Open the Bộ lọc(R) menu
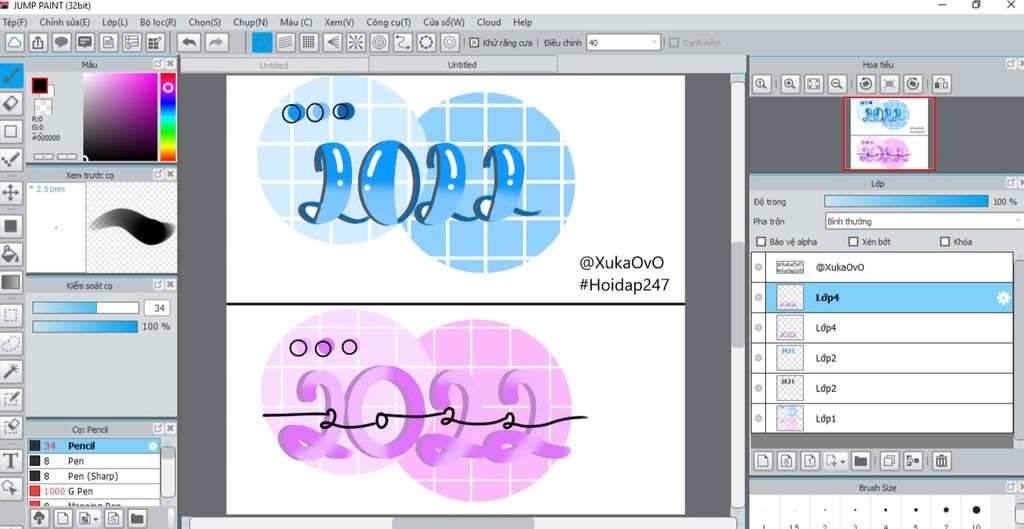Image resolution: width=1024 pixels, height=529 pixels. [x=158, y=22]
